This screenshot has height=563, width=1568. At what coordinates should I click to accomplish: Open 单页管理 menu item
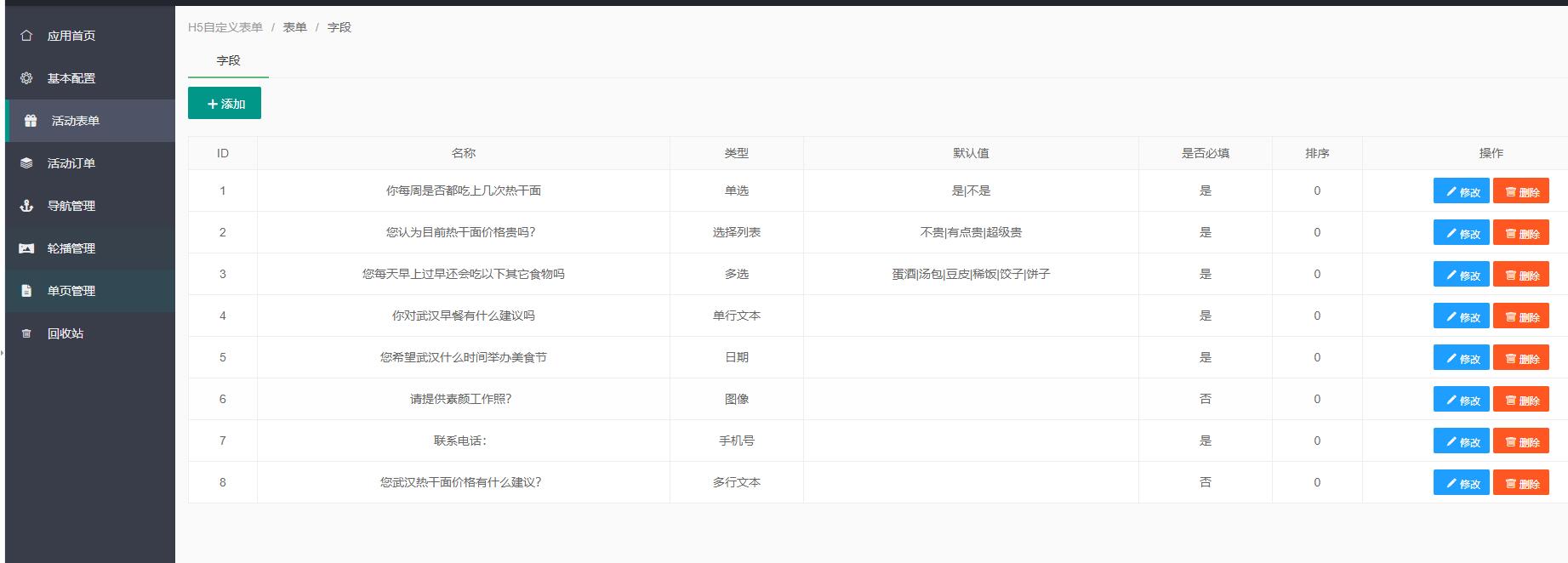click(x=90, y=291)
